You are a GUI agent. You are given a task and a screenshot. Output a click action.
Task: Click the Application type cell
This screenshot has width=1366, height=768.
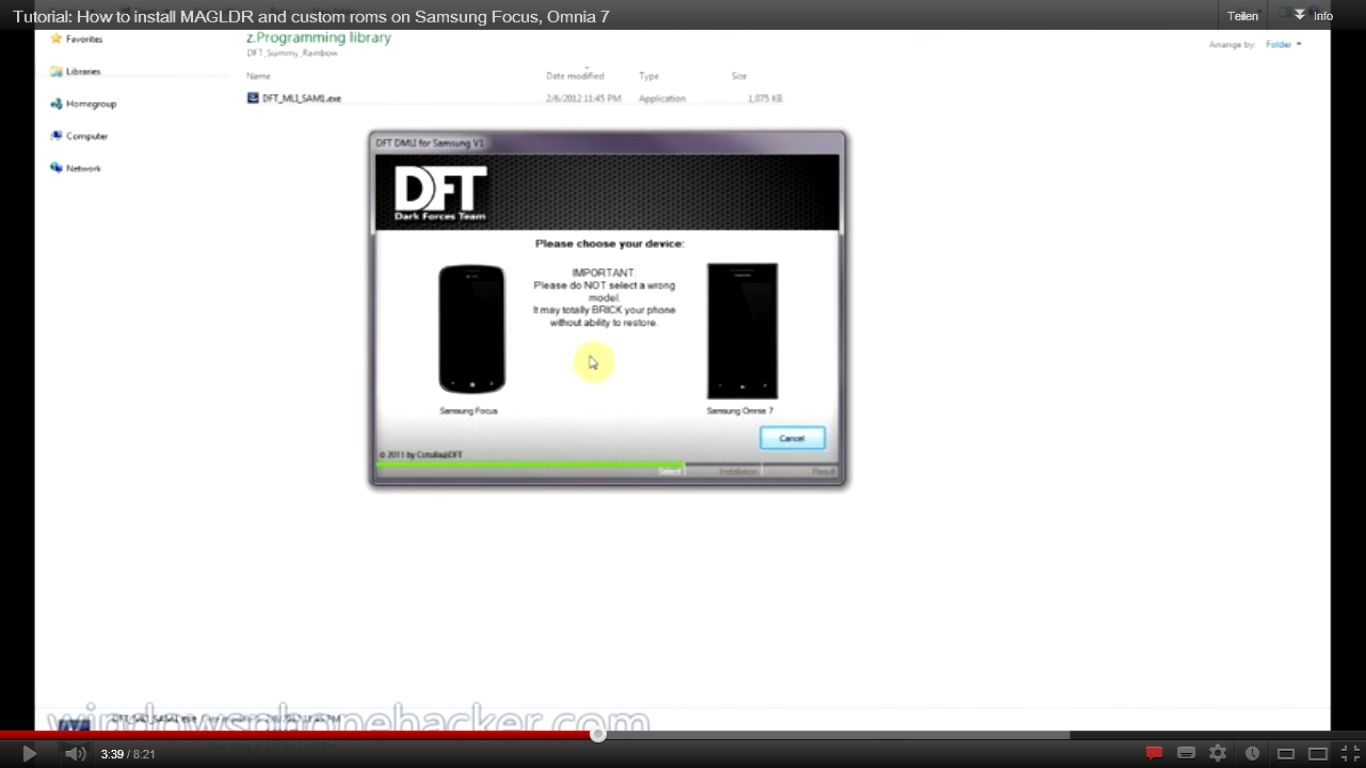pyautogui.click(x=662, y=98)
